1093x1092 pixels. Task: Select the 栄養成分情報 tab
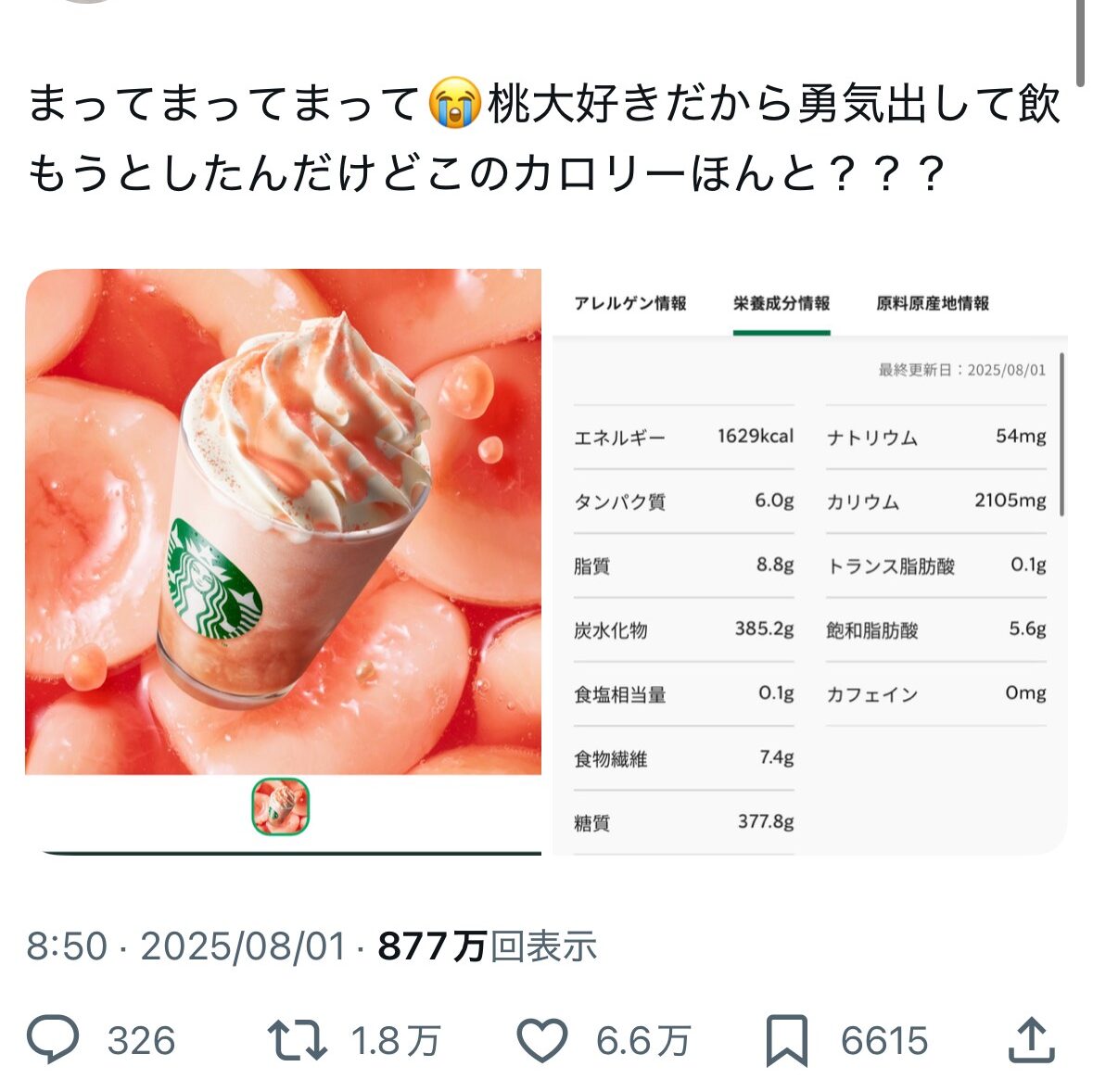782,303
